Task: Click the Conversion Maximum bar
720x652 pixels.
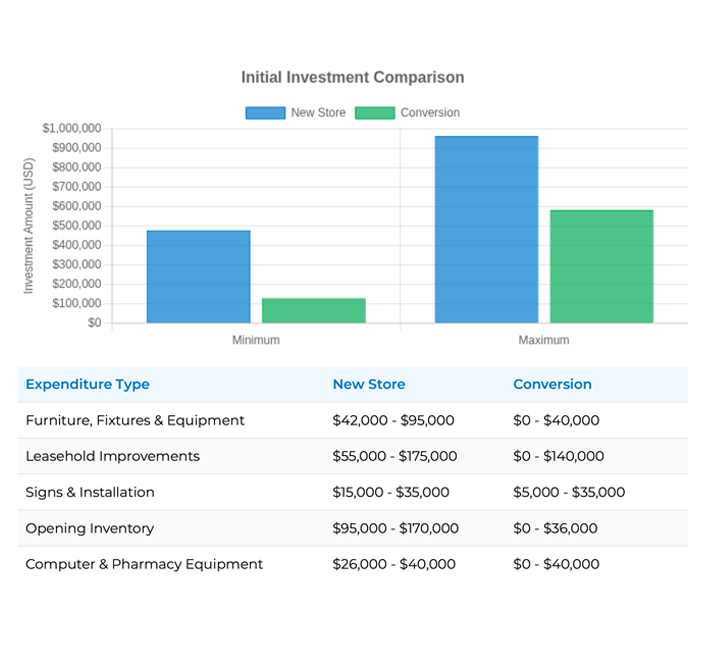Action: (601, 267)
